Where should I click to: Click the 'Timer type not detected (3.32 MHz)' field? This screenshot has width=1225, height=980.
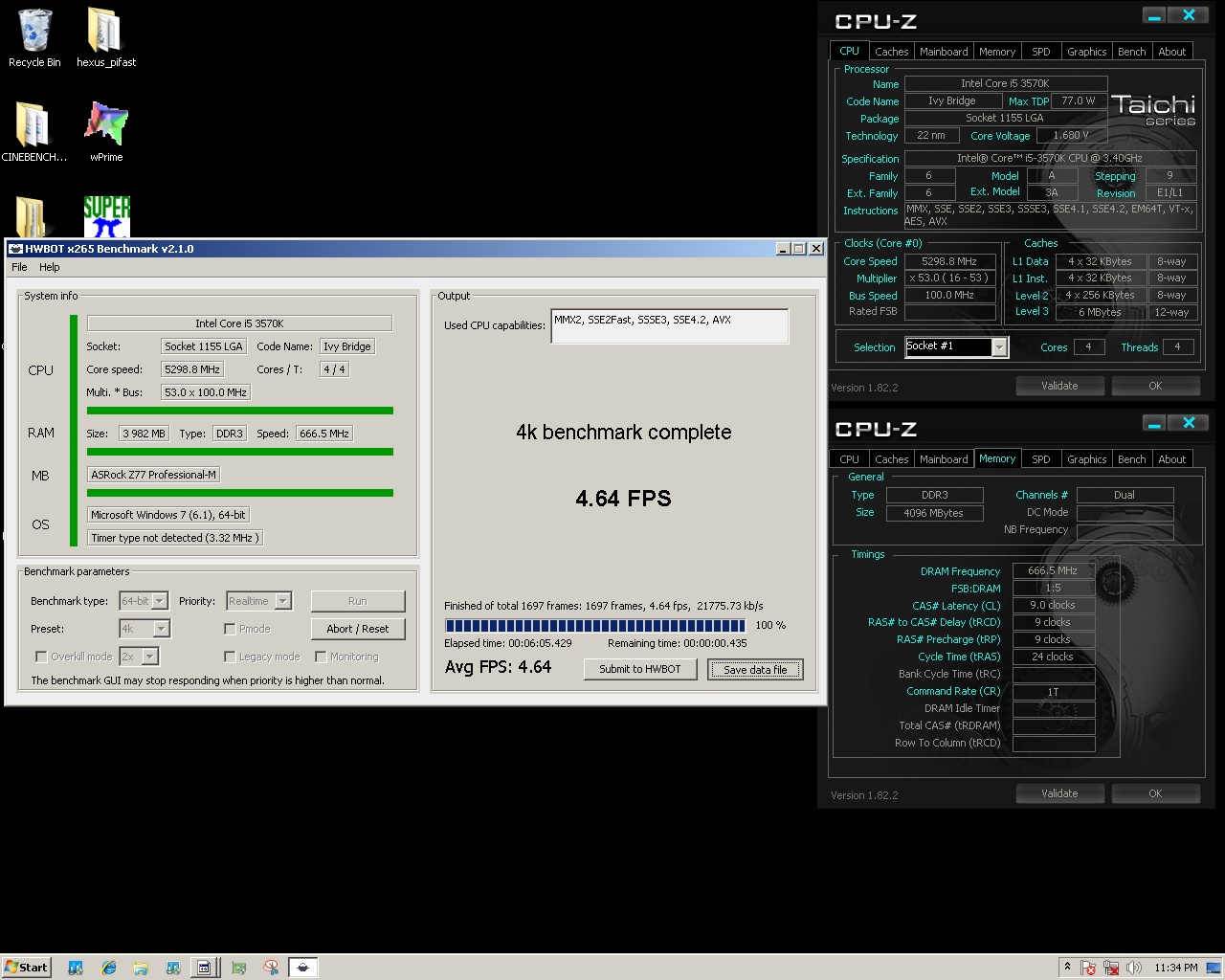174,538
